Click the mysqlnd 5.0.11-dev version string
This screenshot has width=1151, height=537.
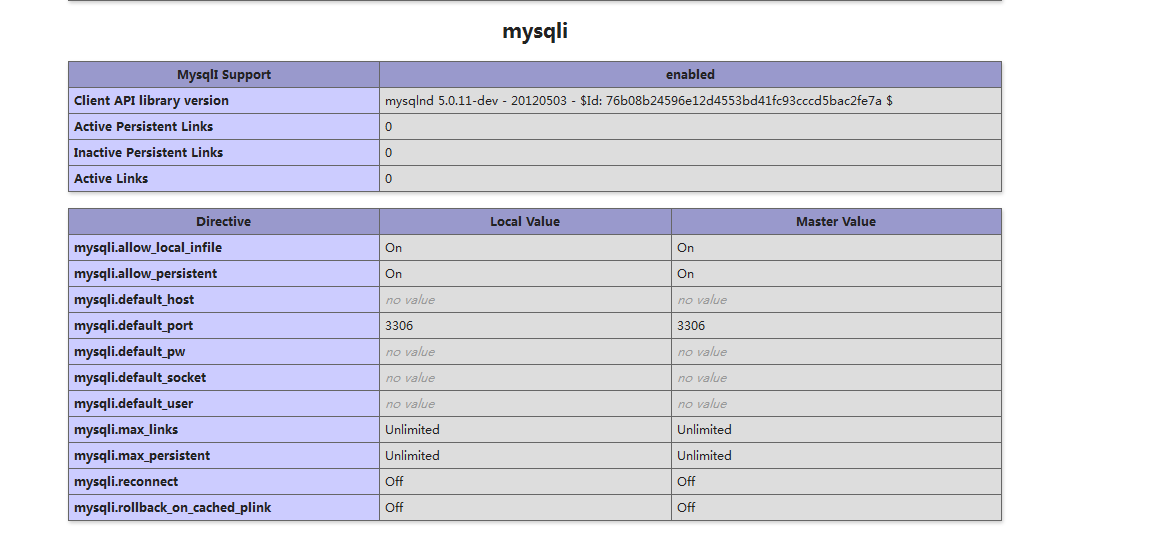click(x=639, y=101)
